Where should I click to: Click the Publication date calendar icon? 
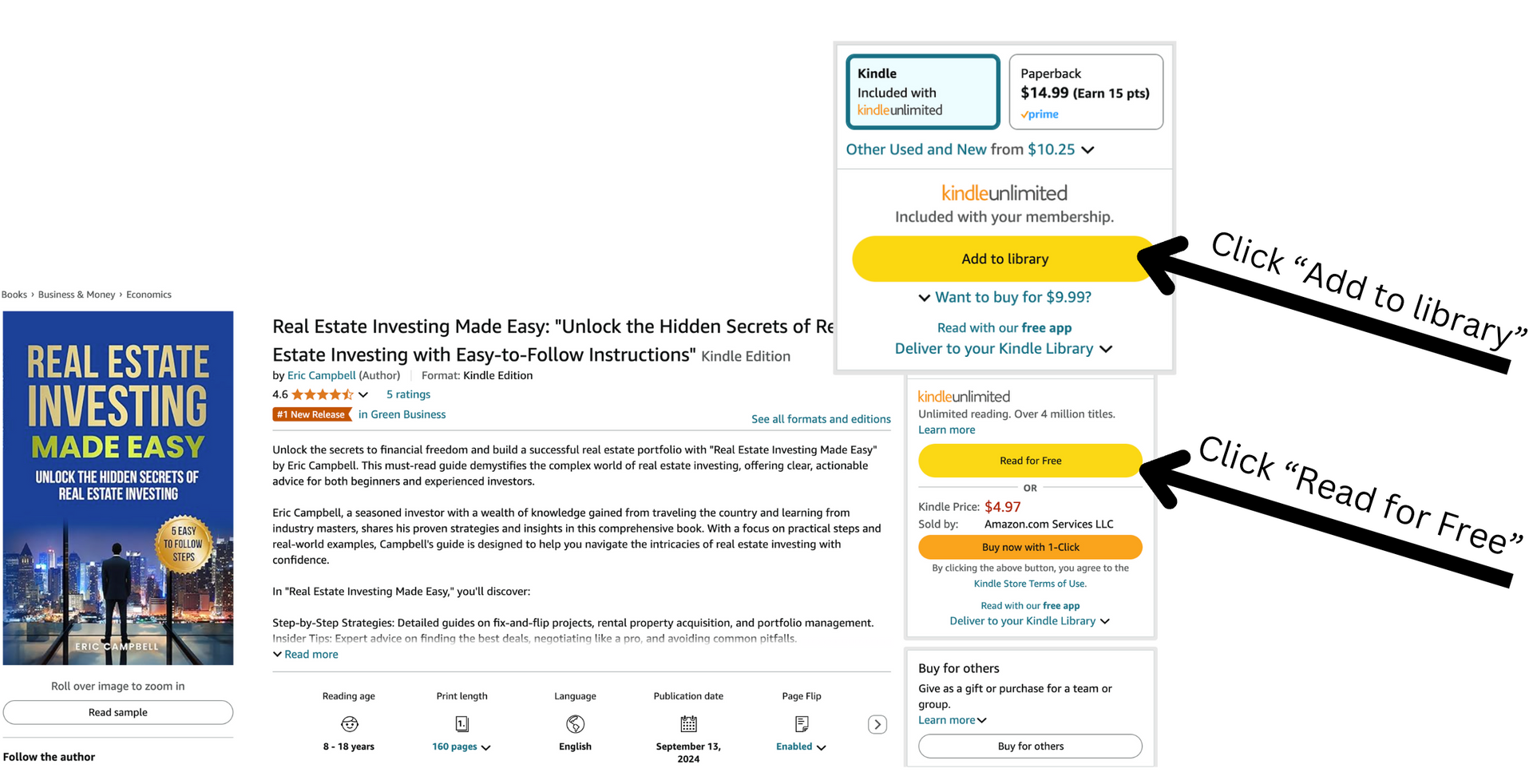coord(688,724)
